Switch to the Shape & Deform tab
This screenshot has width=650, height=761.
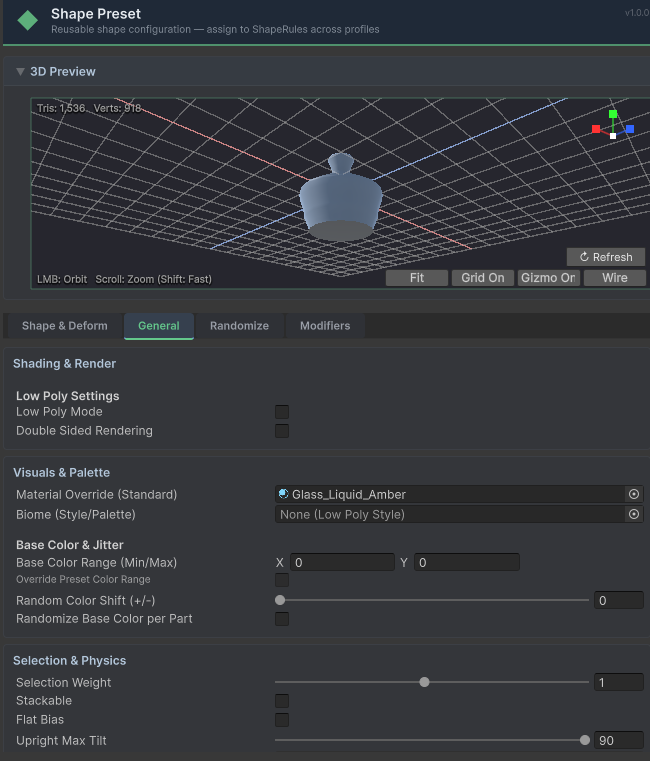click(x=64, y=326)
